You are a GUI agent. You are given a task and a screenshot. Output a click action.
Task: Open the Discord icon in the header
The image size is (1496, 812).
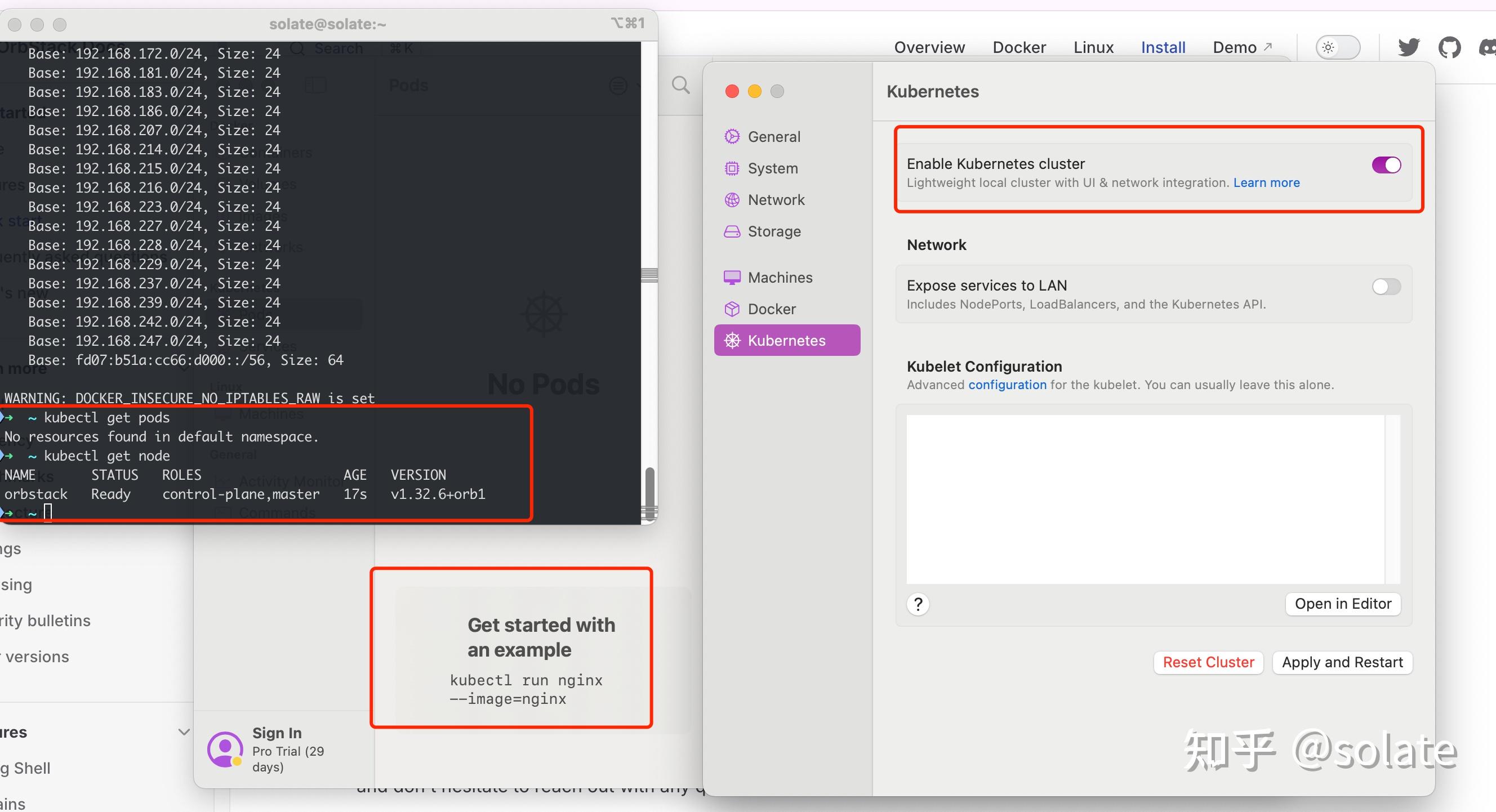1488,47
